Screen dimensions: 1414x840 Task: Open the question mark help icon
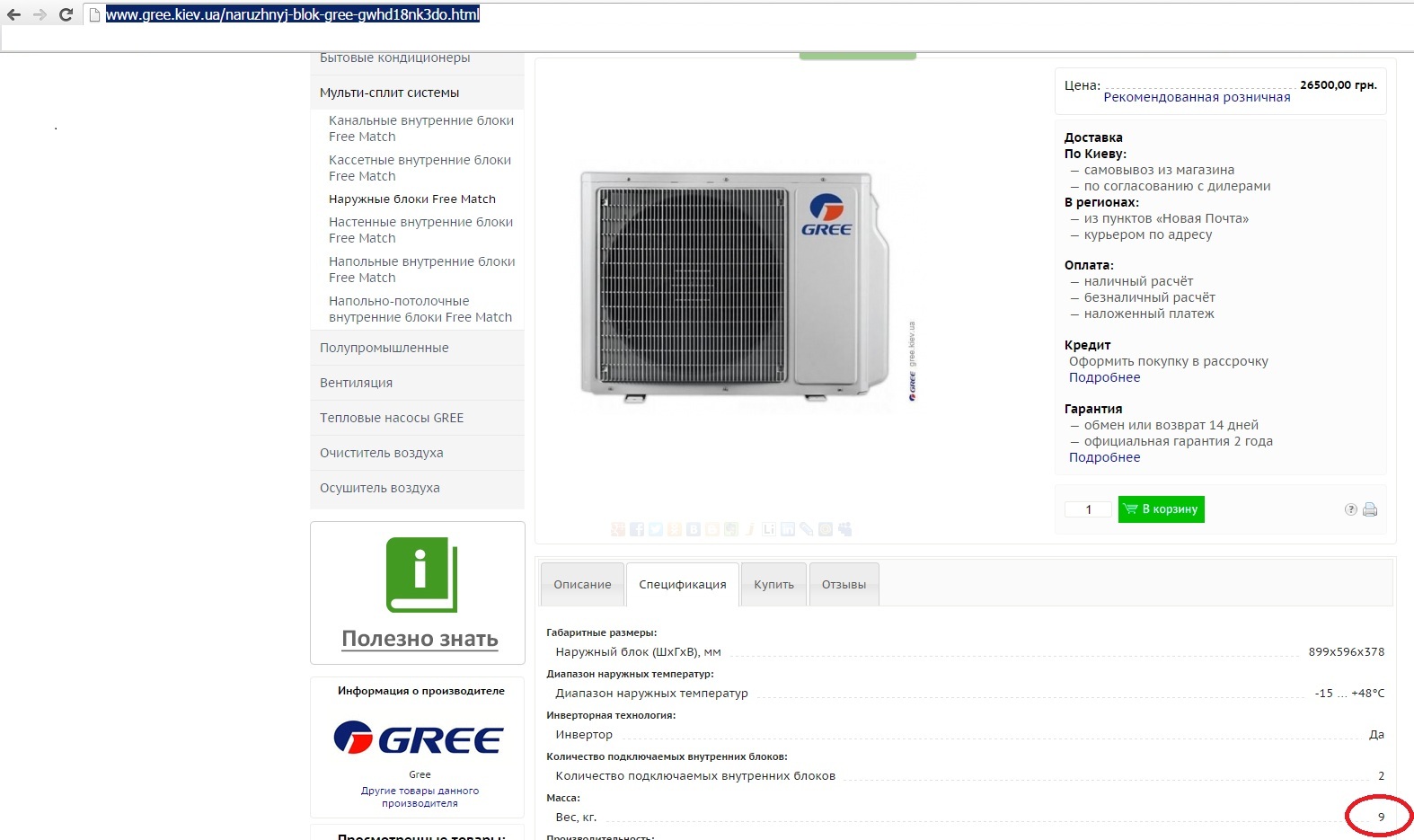tap(1350, 509)
